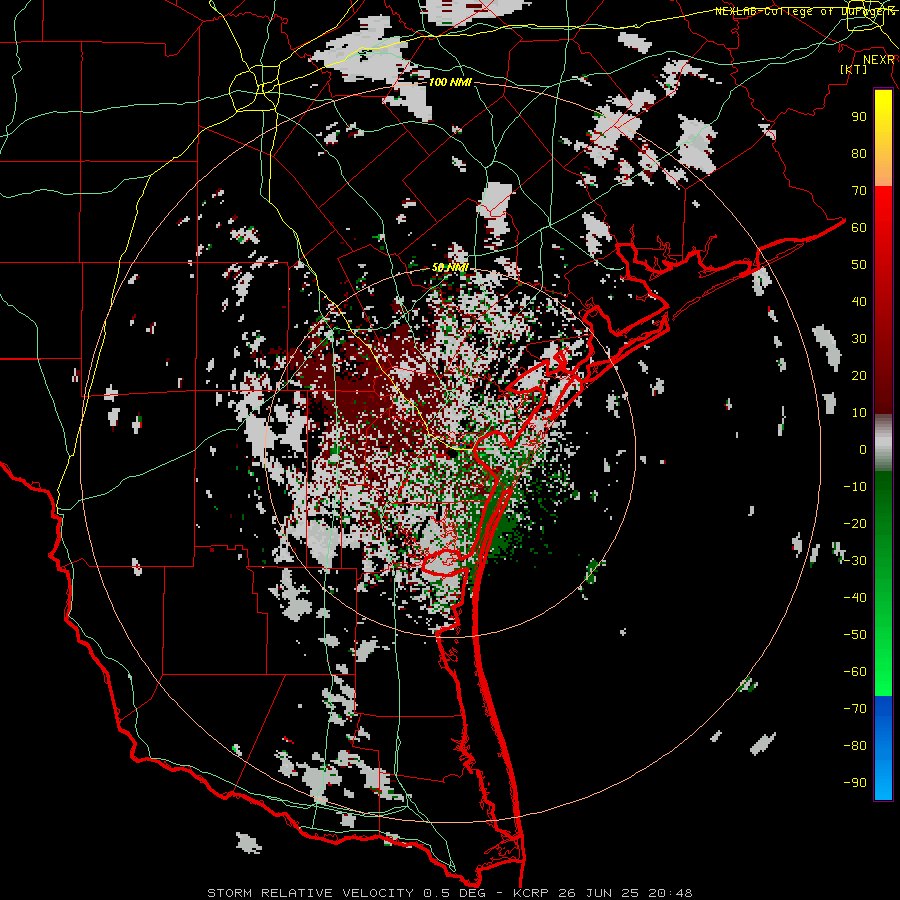Click the 80 value on velocity scale

[x=859, y=153]
